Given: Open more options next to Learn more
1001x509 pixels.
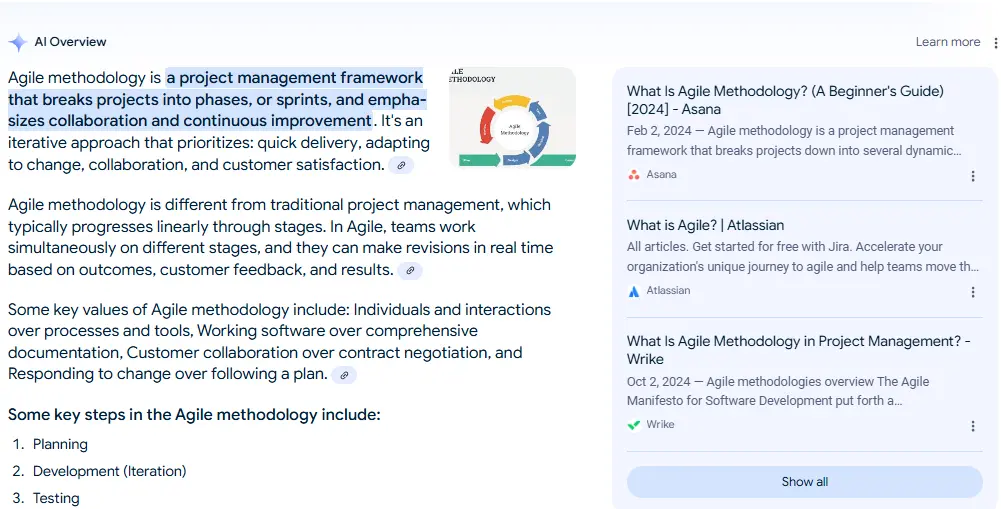Looking at the screenshot, I should 995,43.
